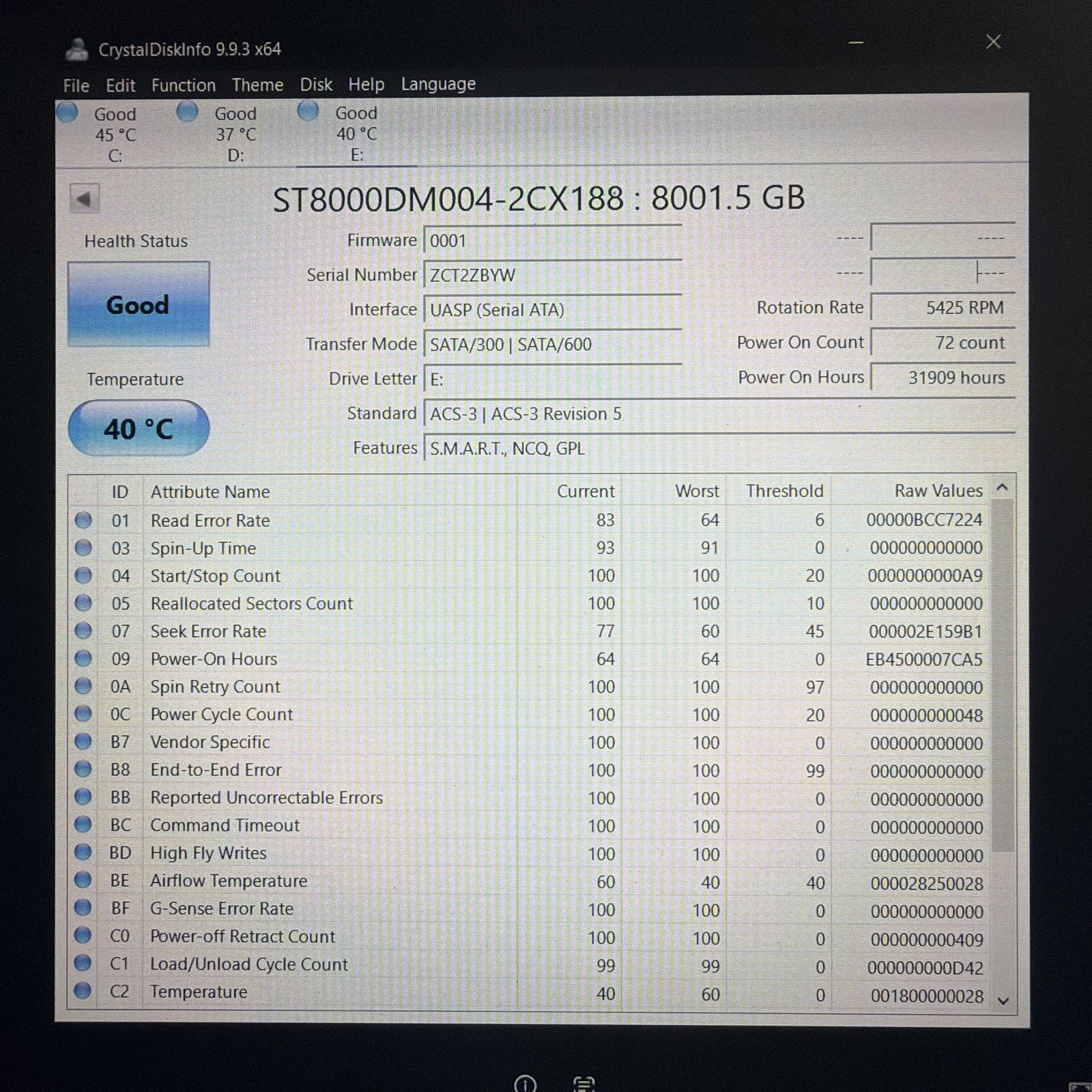
Task: Switch to drive D: 37 °C tab
Action: [235, 133]
